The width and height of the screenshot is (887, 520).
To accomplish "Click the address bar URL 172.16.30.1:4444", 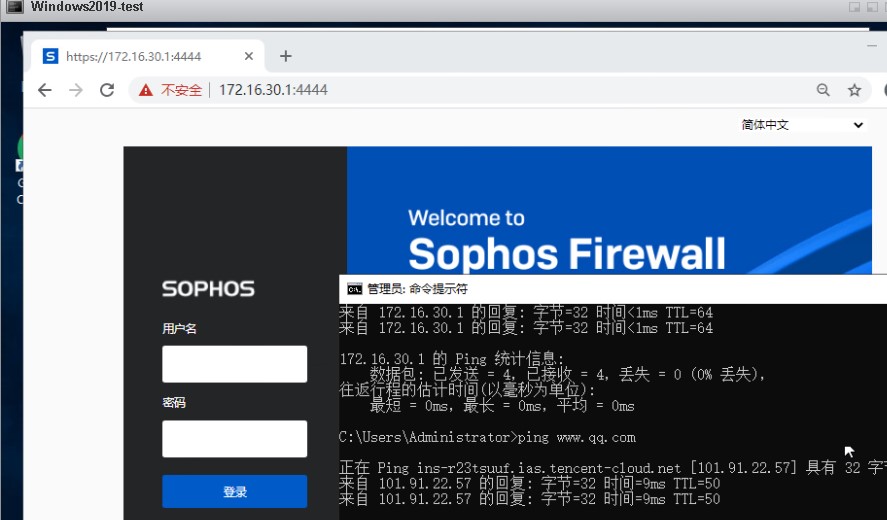I will point(273,90).
